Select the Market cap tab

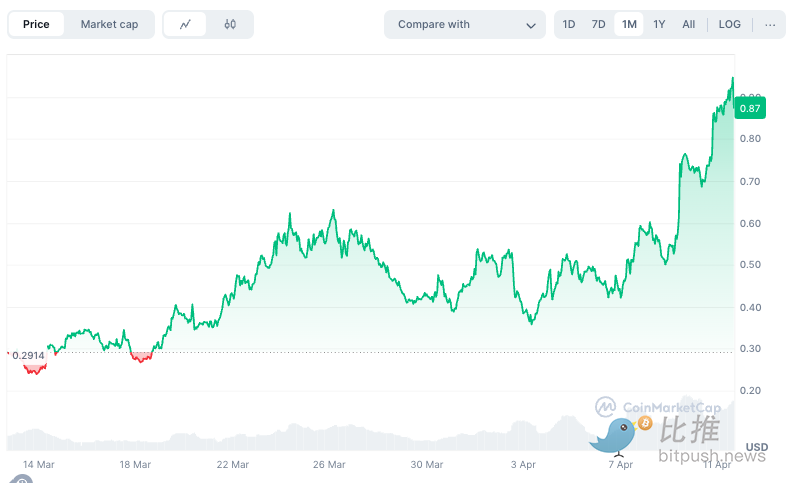pyautogui.click(x=109, y=24)
